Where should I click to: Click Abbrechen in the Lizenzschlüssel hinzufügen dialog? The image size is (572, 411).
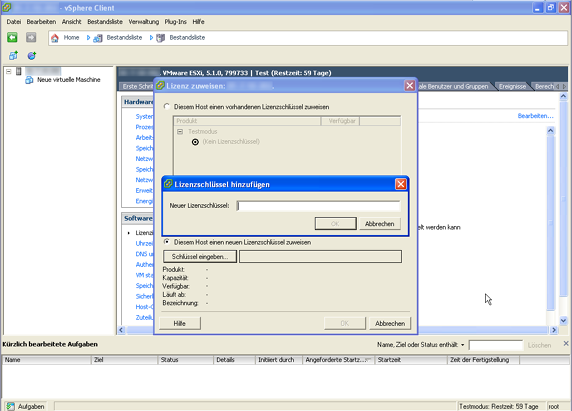[x=380, y=224]
